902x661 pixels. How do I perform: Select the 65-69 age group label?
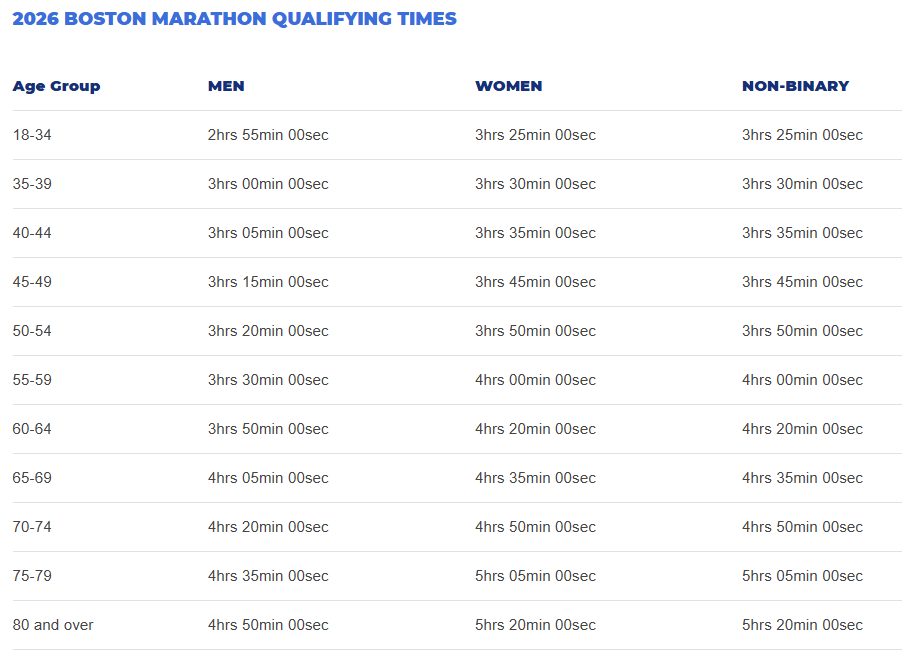point(32,478)
